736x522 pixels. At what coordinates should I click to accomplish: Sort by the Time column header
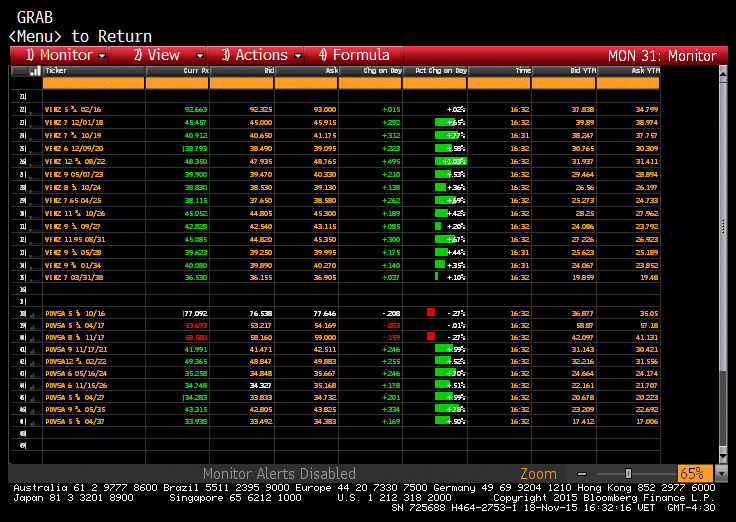pyautogui.click(x=500, y=71)
